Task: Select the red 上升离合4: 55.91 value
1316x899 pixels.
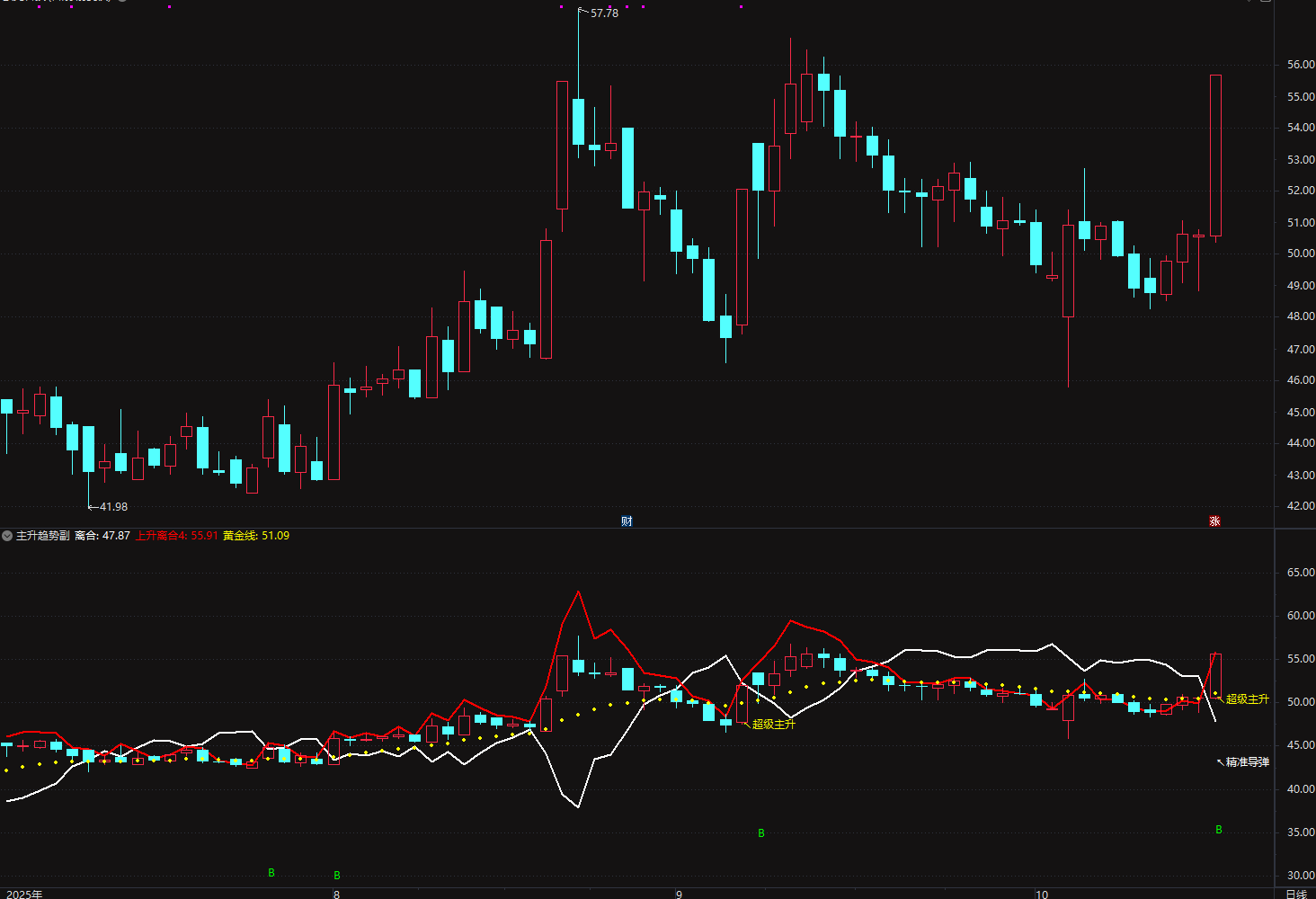Action: pyautogui.click(x=177, y=536)
